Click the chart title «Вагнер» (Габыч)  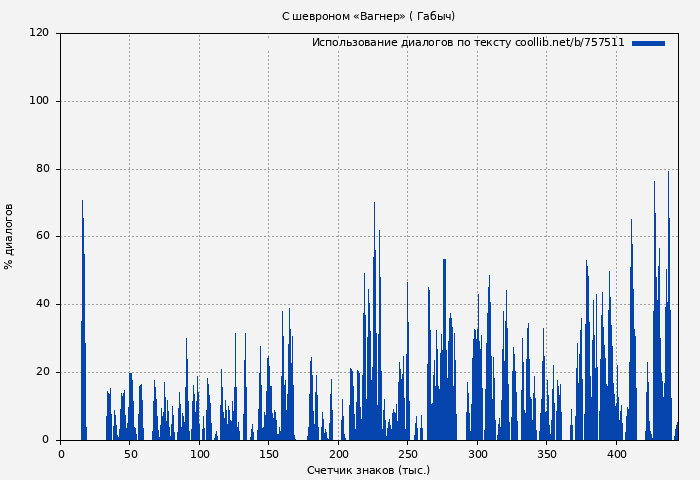coord(368,16)
